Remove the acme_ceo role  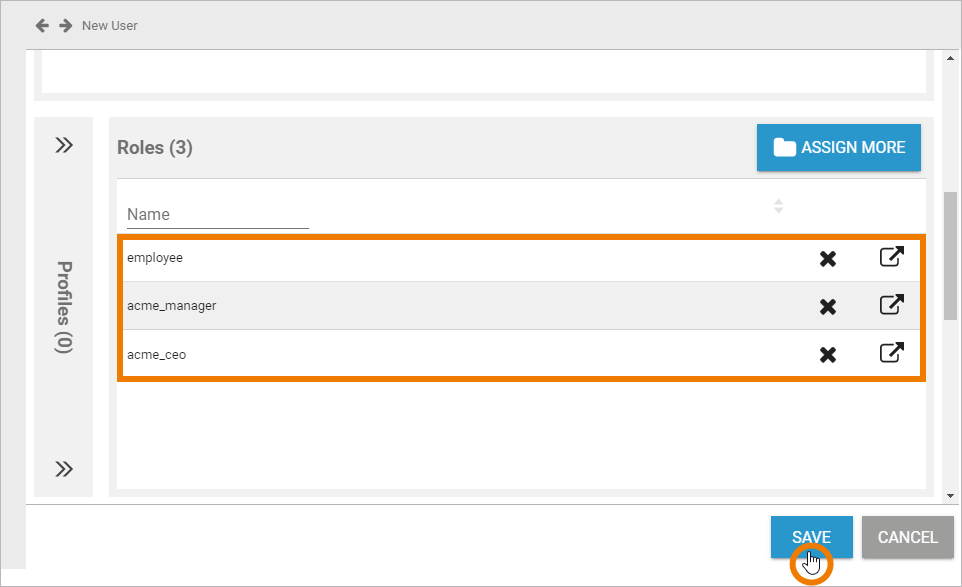[x=828, y=354]
